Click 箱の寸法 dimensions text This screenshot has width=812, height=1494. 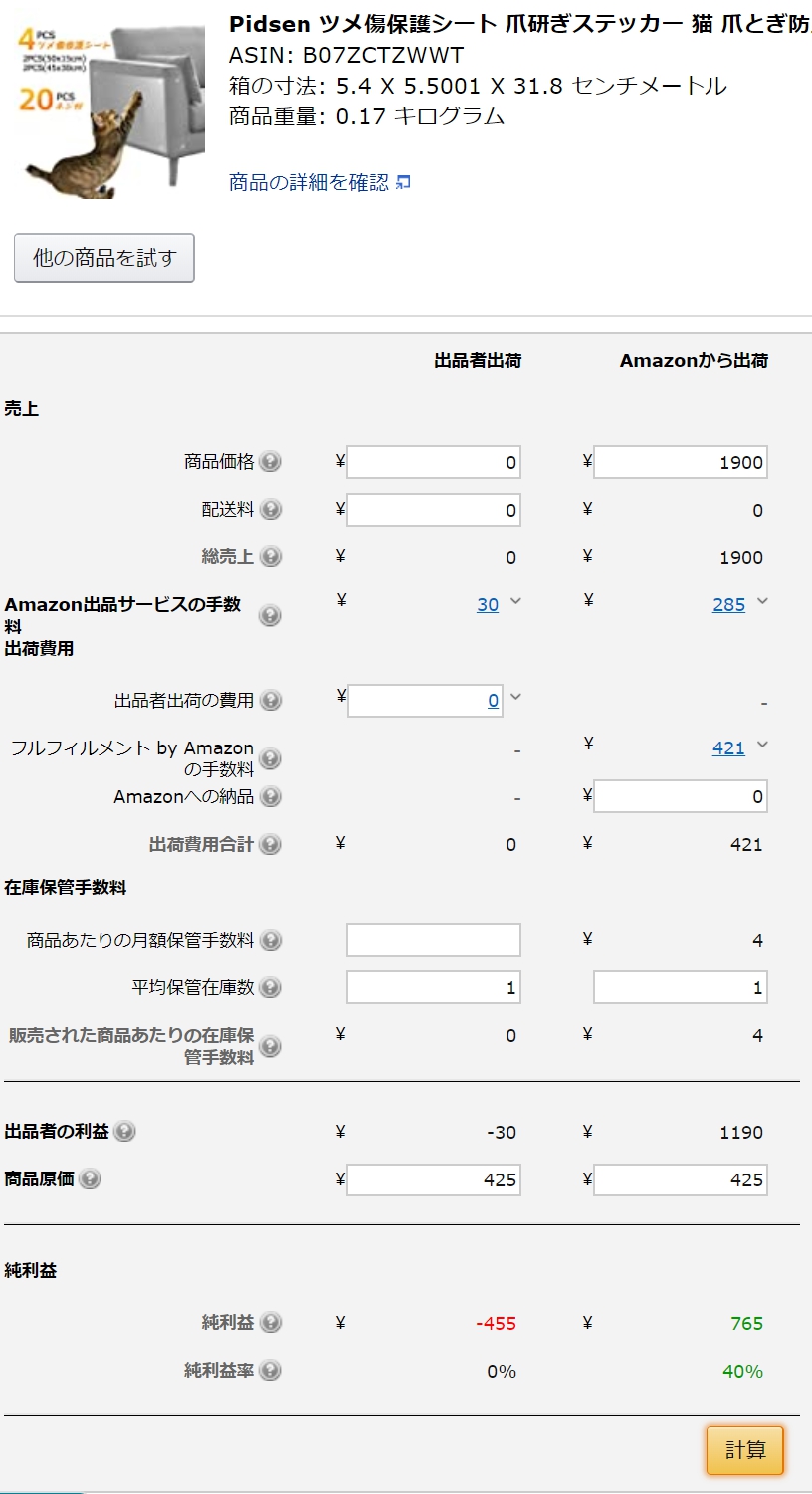coord(478,86)
